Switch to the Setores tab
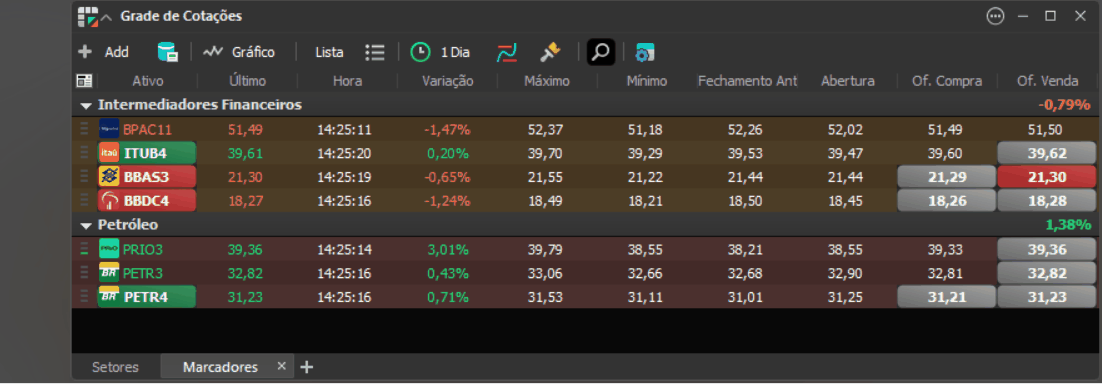 [115, 367]
